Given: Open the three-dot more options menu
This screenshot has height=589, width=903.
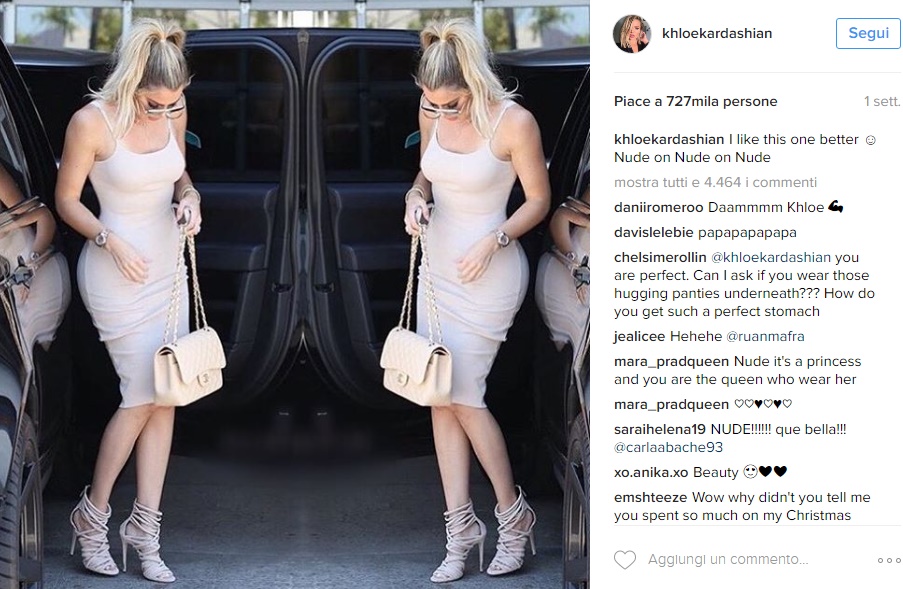Looking at the screenshot, I should (x=889, y=560).
